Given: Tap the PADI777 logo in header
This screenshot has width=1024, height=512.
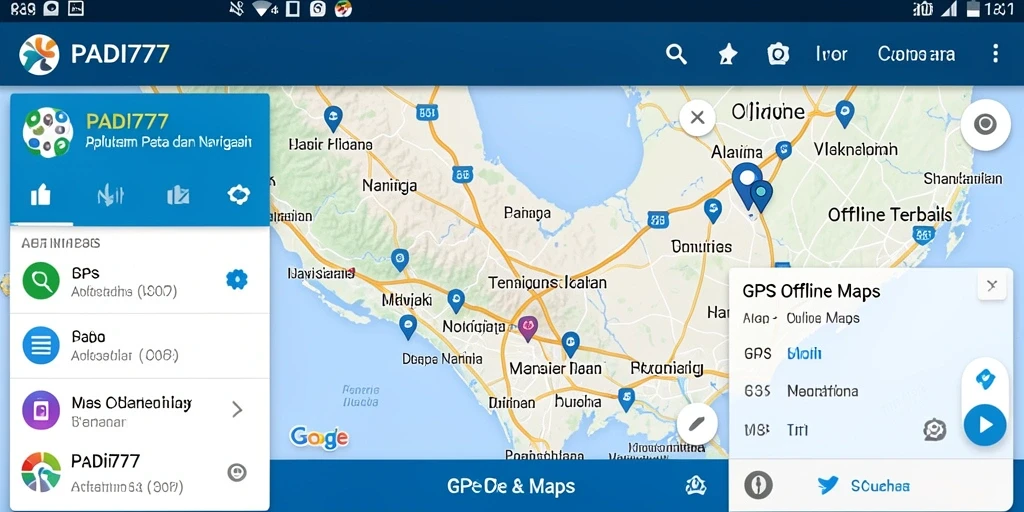Looking at the screenshot, I should [x=39, y=54].
